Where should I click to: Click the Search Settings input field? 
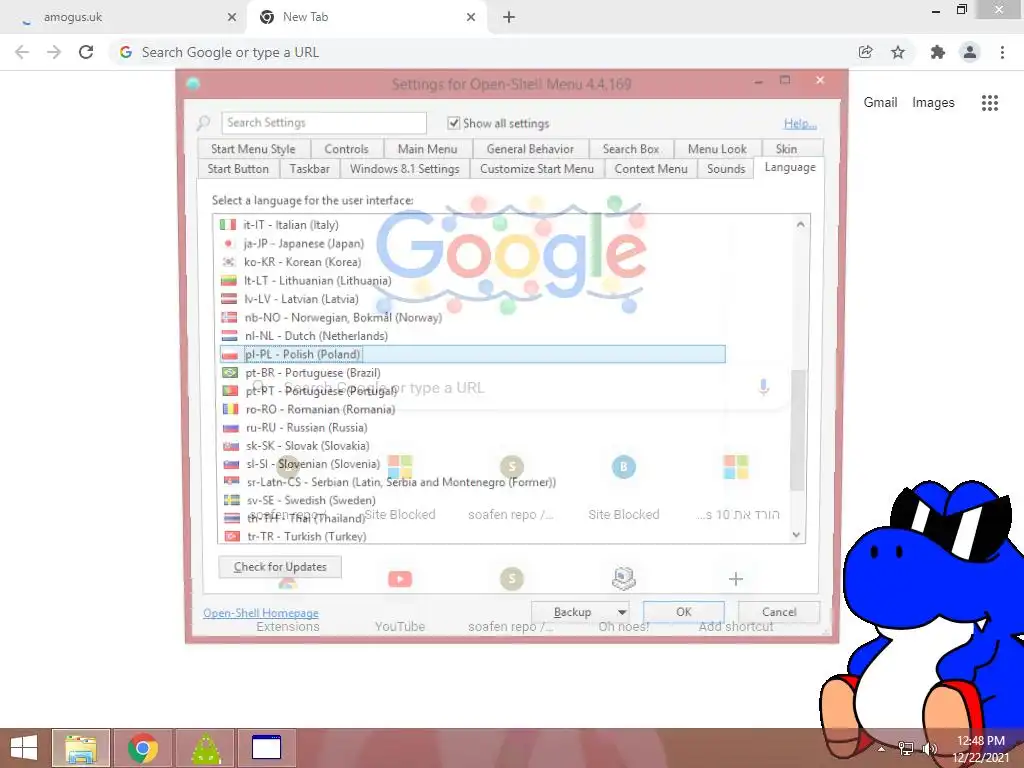324,123
